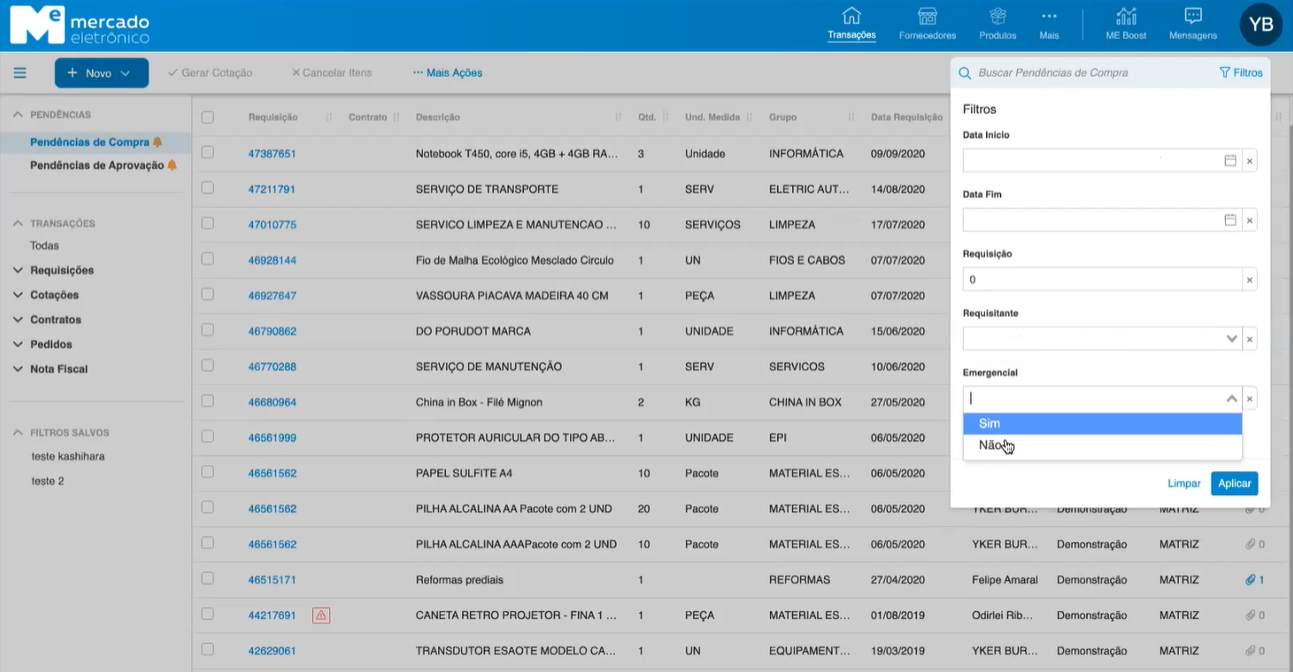Open the Produtos top menu
This screenshot has width=1293, height=672.
pyautogui.click(x=997, y=25)
